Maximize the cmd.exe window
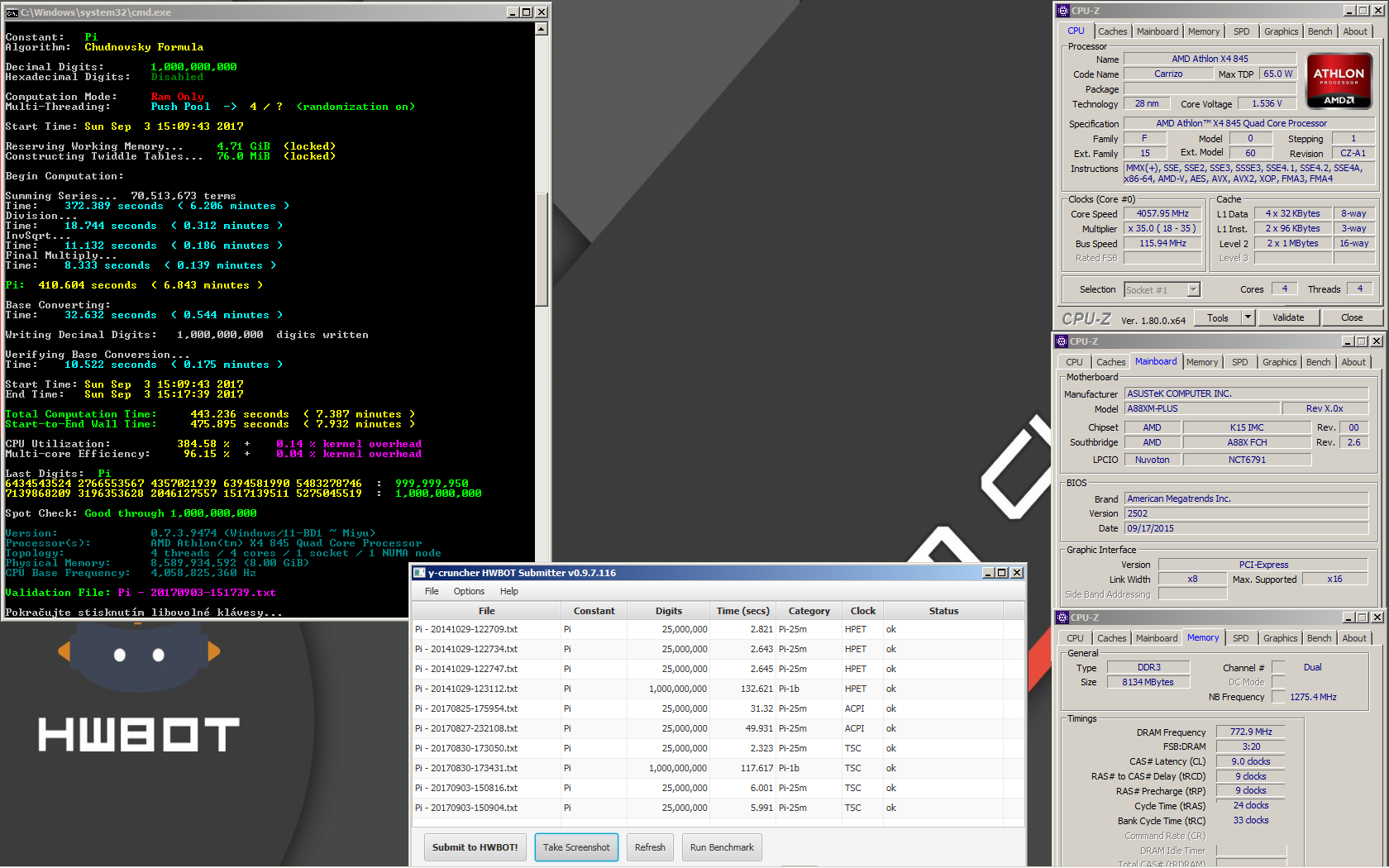The image size is (1389, 868). (527, 12)
